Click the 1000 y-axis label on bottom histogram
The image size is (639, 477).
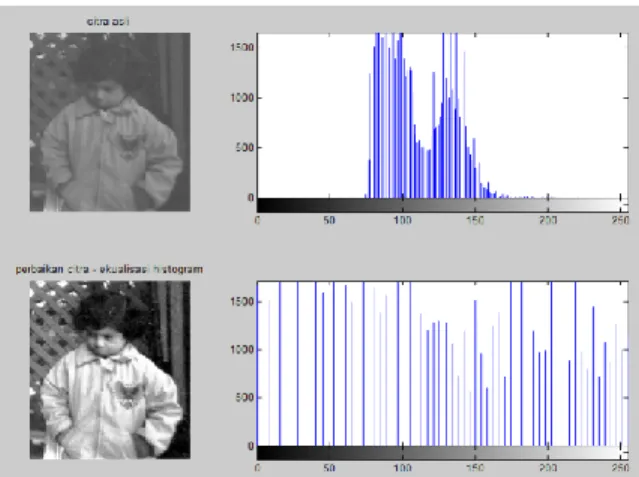click(x=242, y=349)
